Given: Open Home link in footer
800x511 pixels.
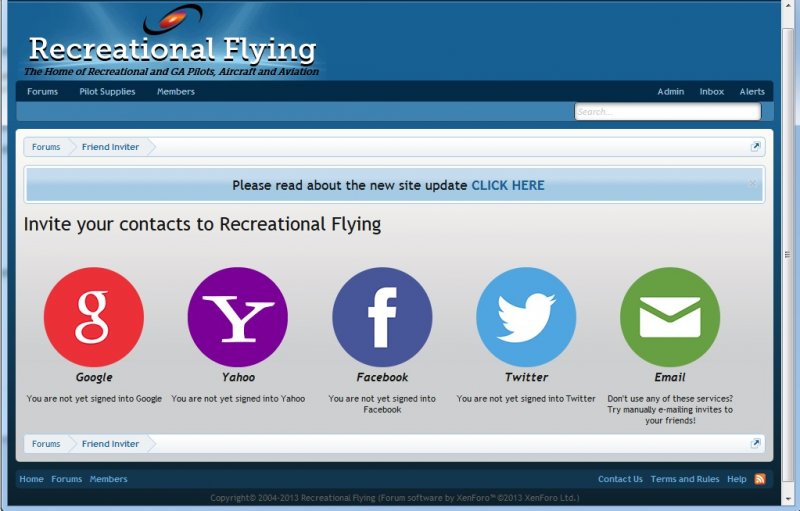Looking at the screenshot, I should tap(31, 479).
